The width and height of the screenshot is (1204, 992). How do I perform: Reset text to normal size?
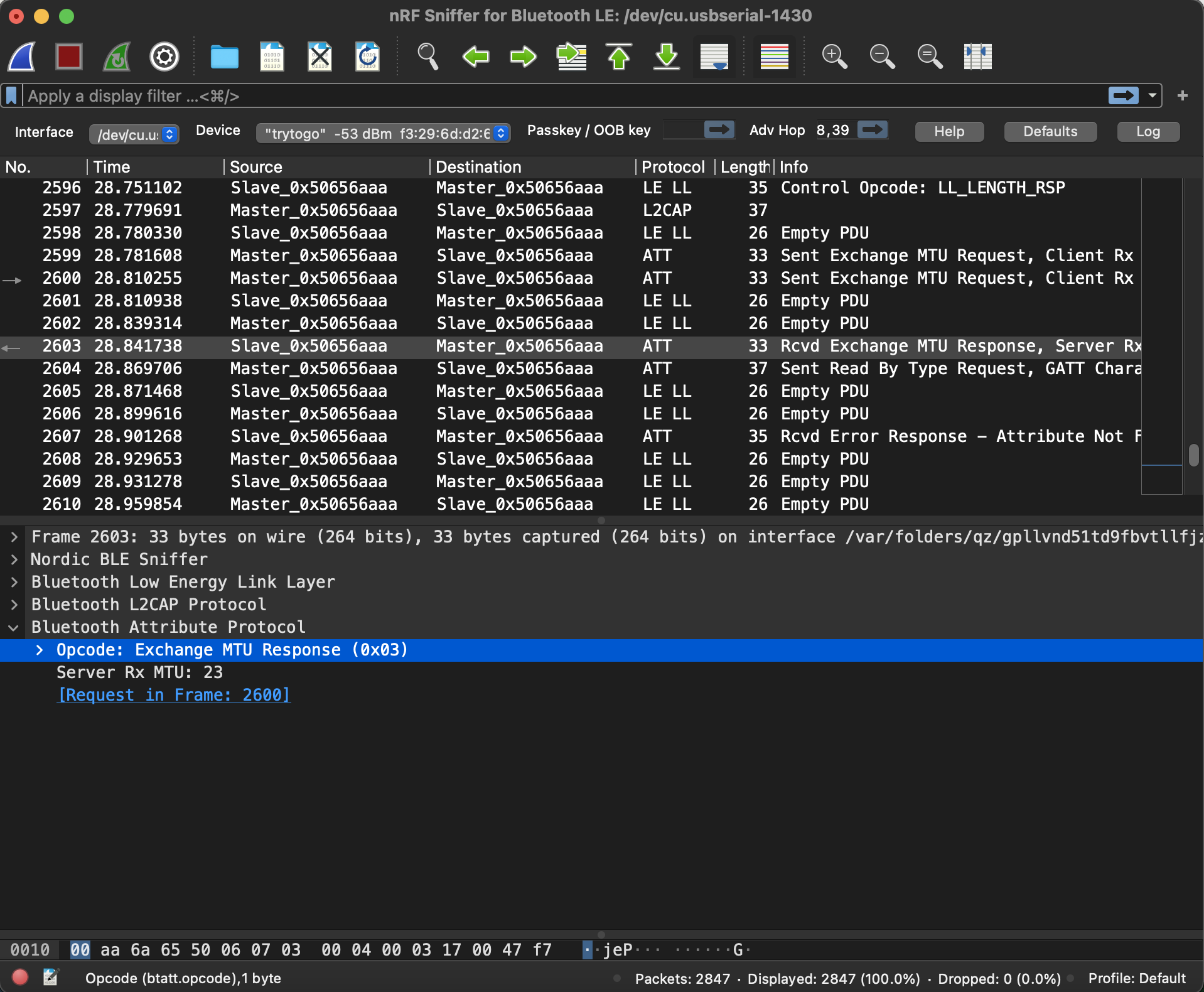pyautogui.click(x=930, y=57)
